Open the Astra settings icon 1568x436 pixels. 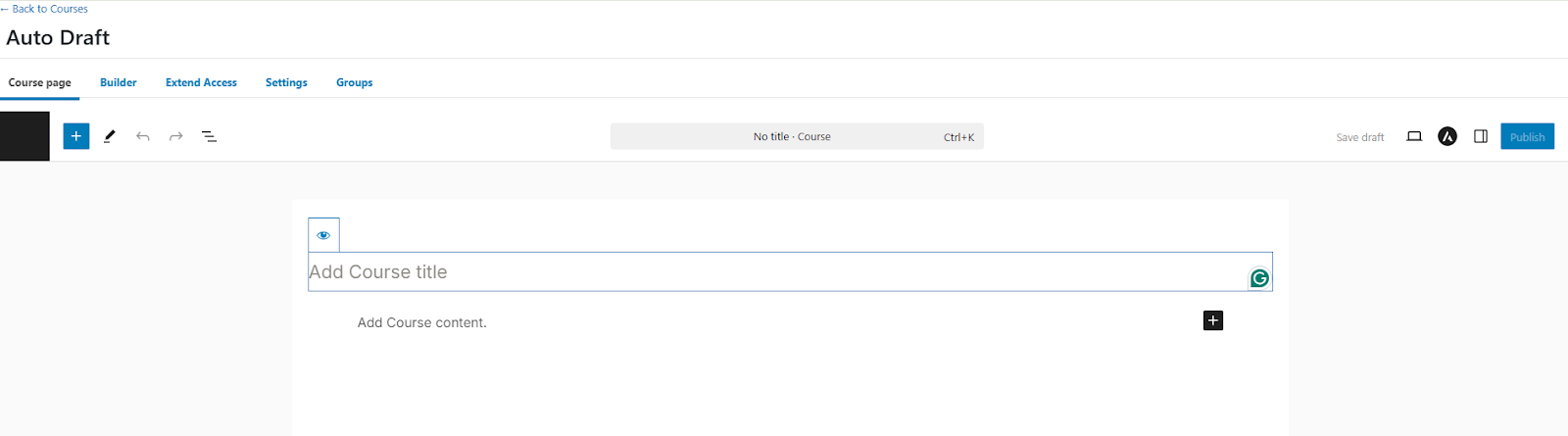(1447, 136)
